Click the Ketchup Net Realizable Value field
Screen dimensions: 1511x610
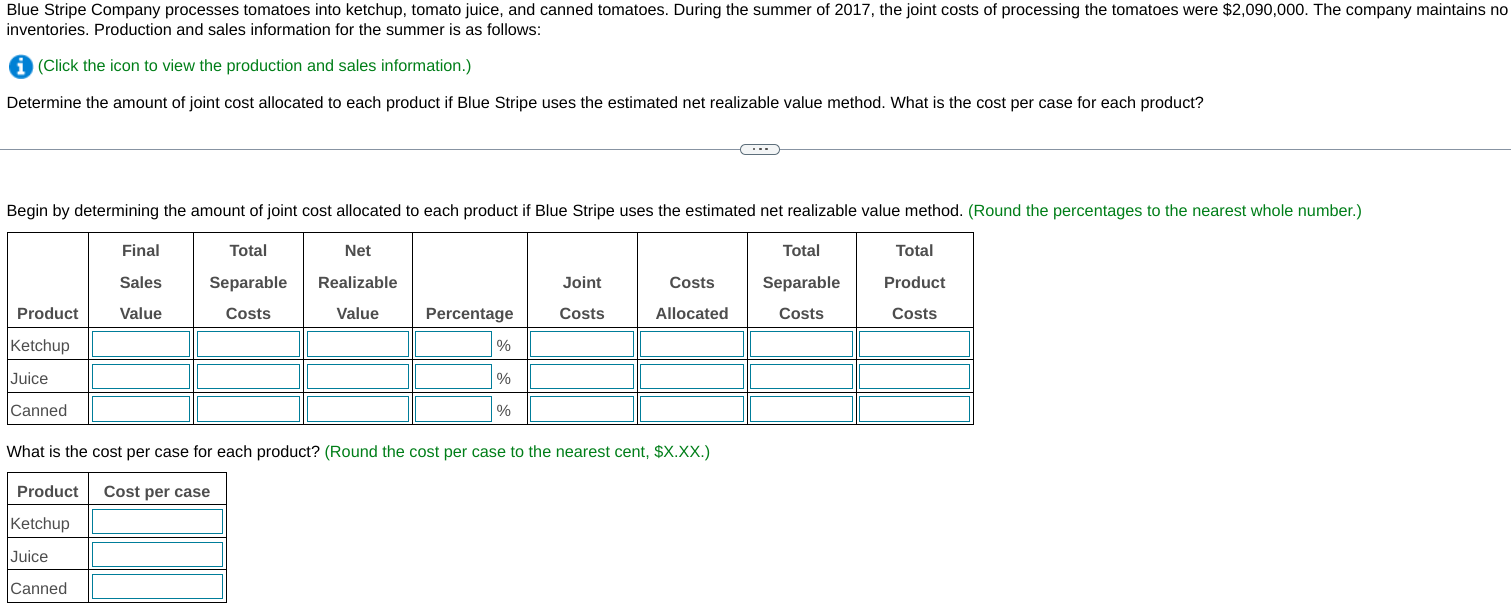coord(357,343)
